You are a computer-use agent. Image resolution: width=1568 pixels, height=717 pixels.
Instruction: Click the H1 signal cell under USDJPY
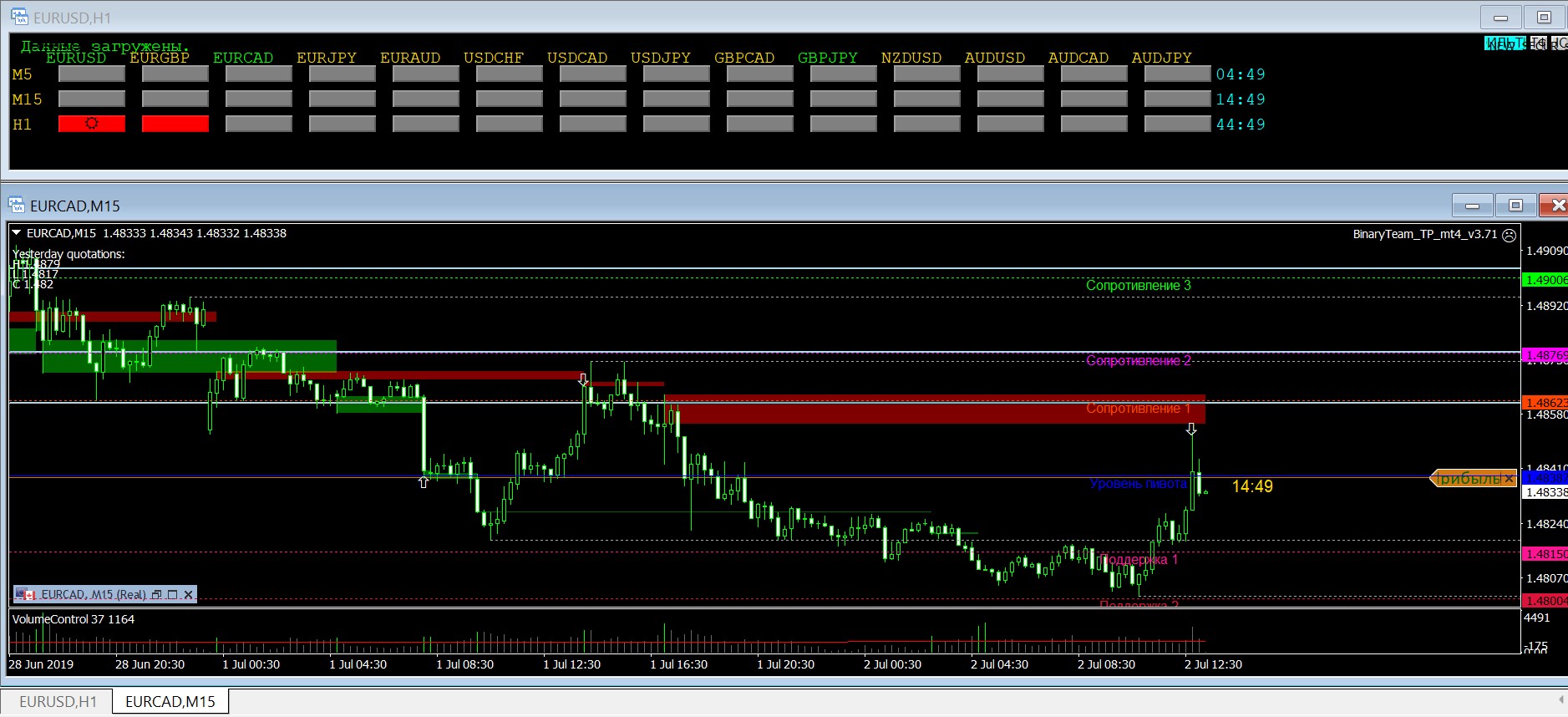677,124
